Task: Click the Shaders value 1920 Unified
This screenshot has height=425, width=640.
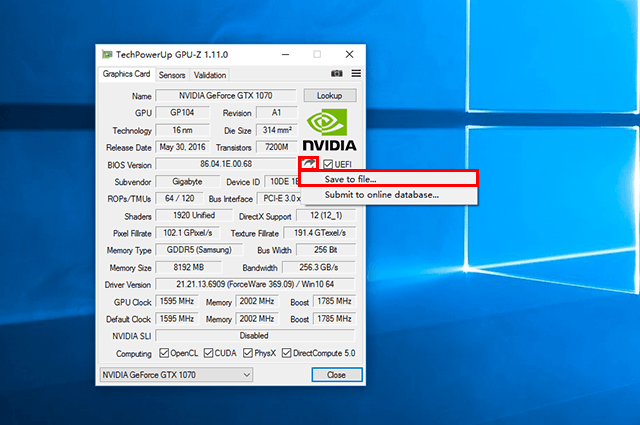Action: [194, 216]
